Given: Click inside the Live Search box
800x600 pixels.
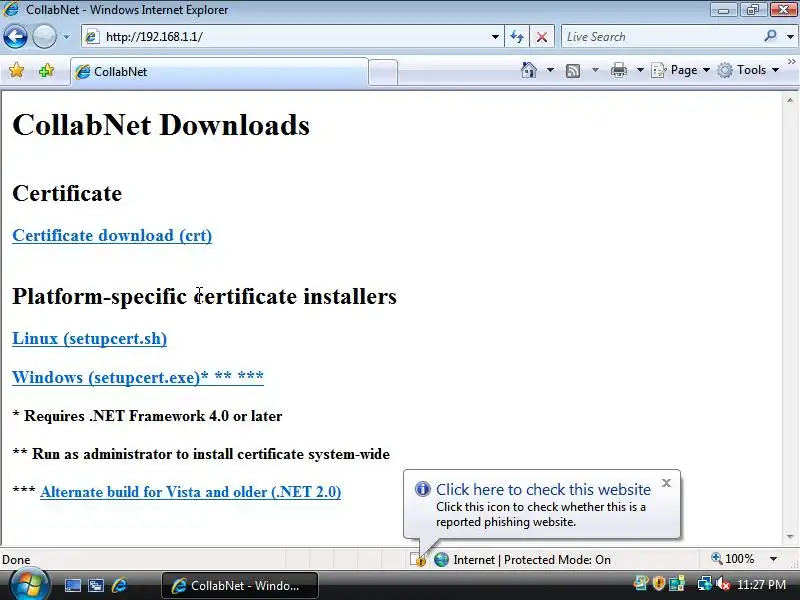Looking at the screenshot, I should (x=661, y=37).
